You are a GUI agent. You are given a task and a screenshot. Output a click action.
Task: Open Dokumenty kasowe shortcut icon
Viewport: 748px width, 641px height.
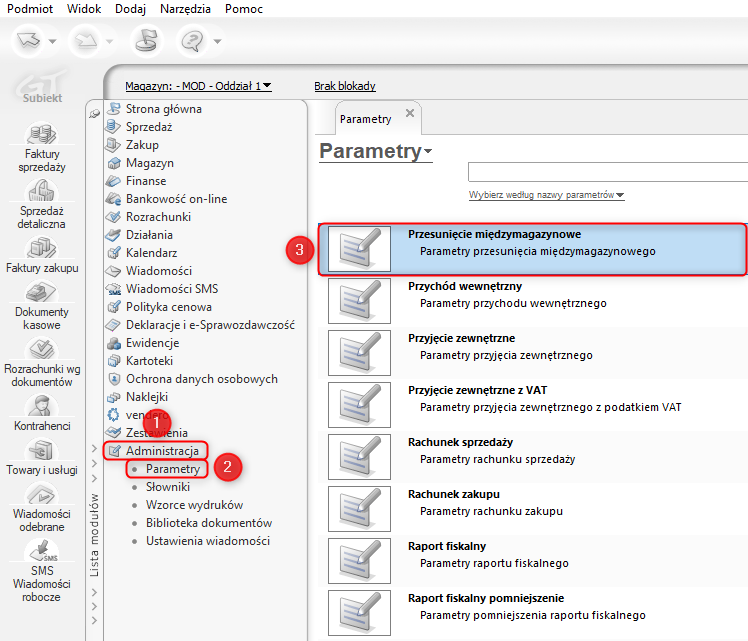click(x=42, y=291)
